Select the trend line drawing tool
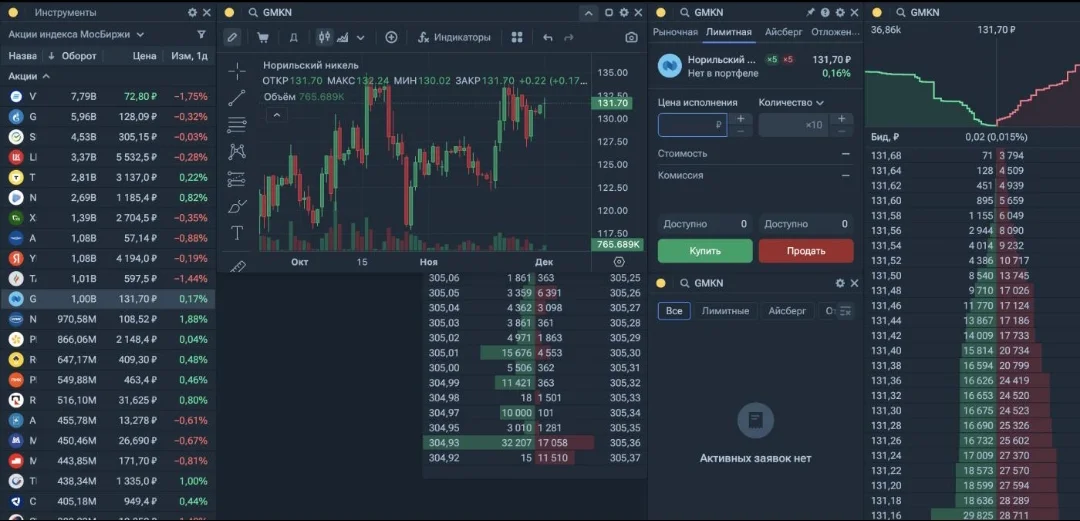 click(x=237, y=98)
